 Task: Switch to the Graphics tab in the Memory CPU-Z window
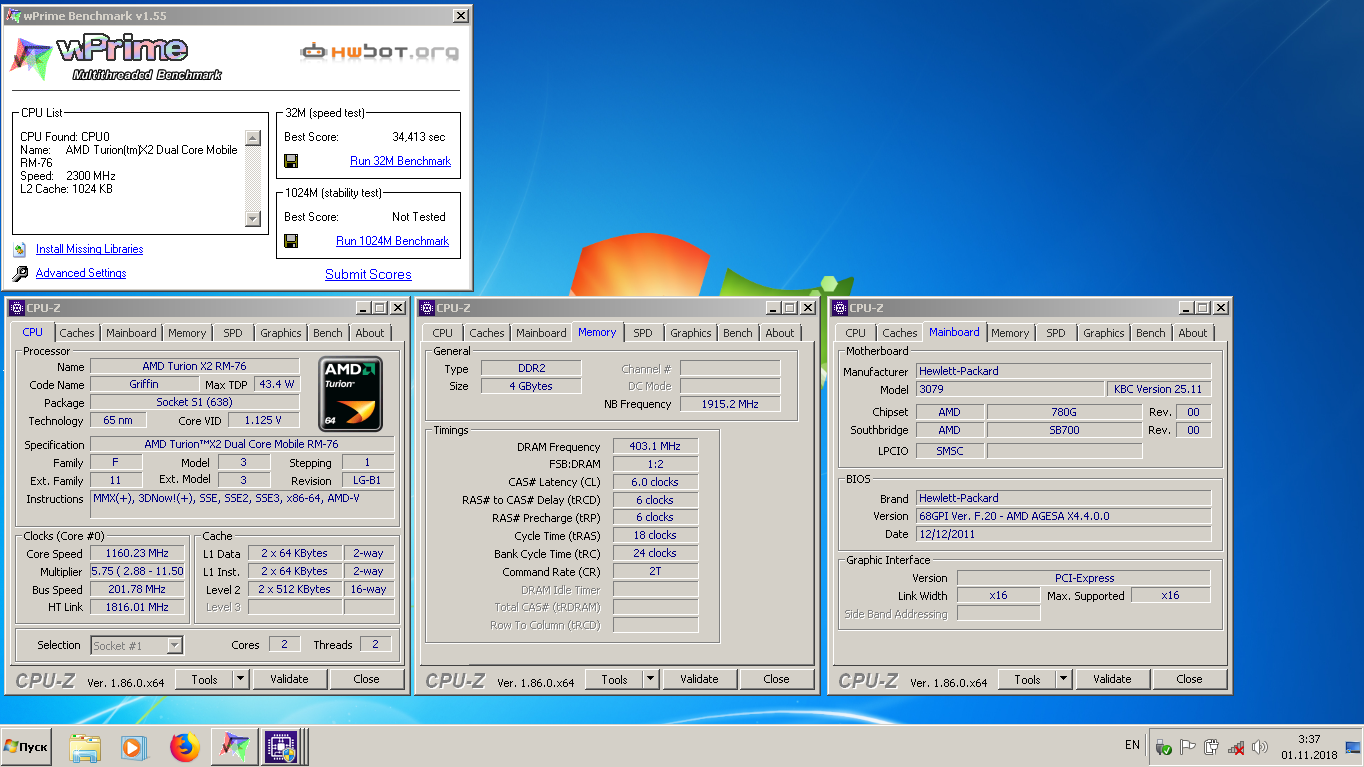691,333
